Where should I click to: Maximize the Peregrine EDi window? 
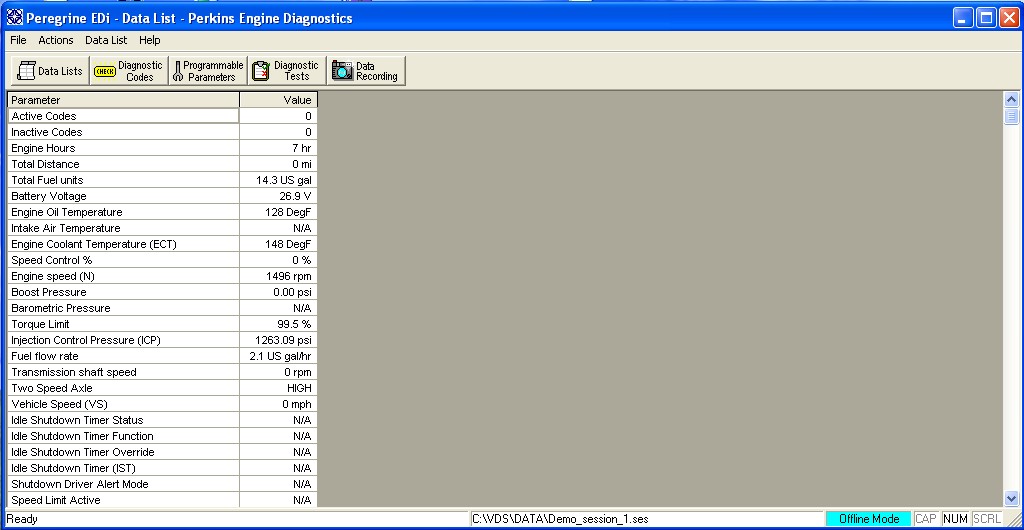[x=986, y=18]
